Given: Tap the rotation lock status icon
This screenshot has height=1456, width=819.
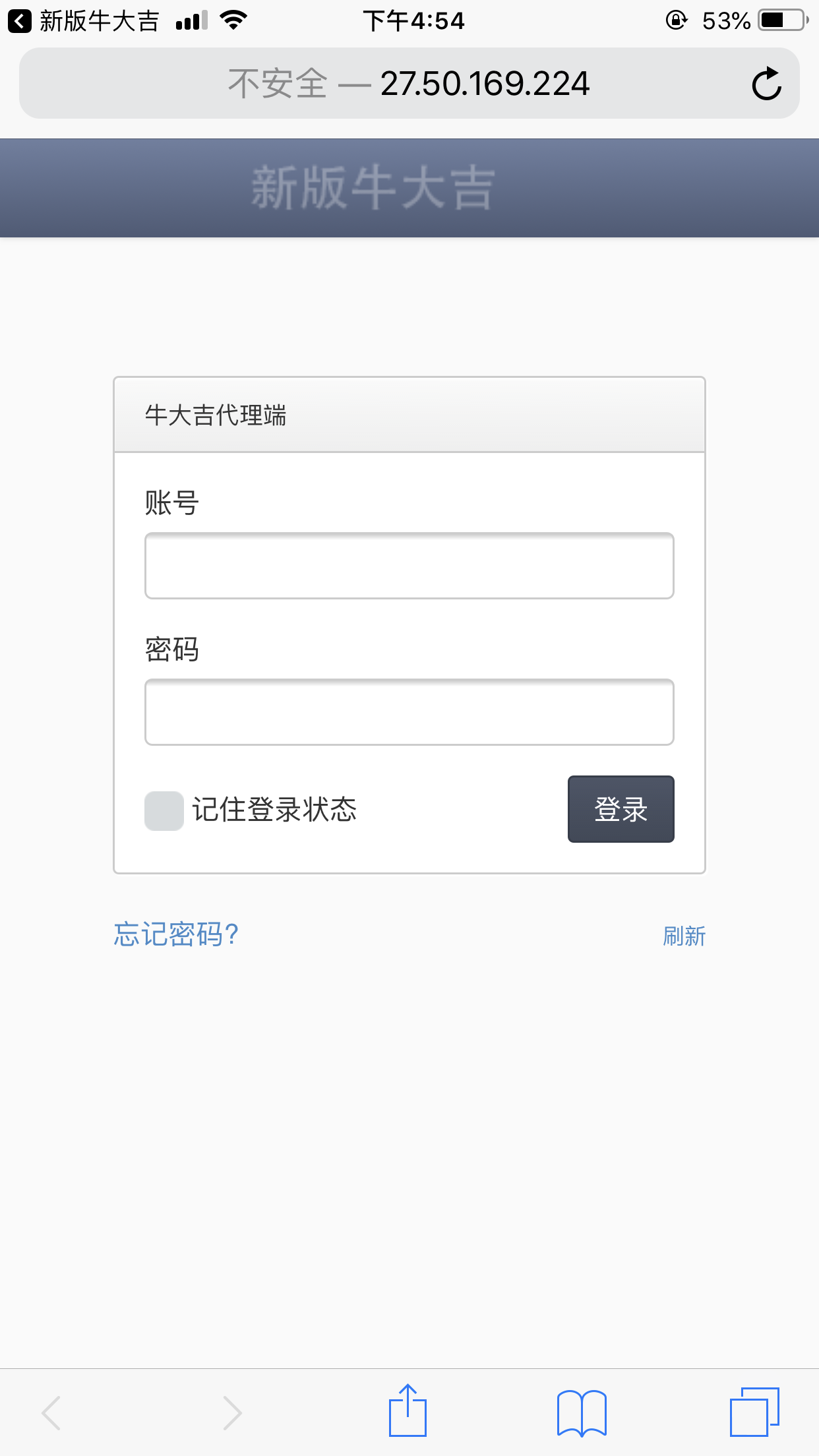Looking at the screenshot, I should pyautogui.click(x=676, y=20).
